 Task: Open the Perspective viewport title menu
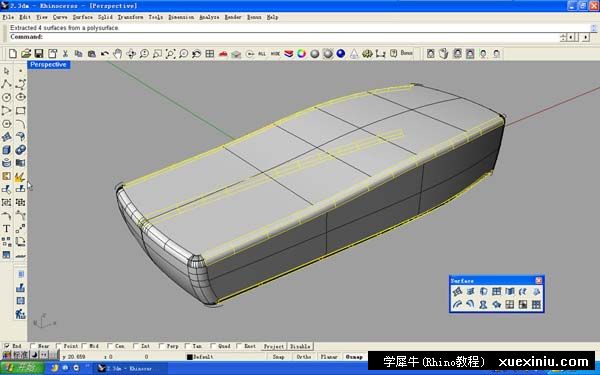pos(48,65)
